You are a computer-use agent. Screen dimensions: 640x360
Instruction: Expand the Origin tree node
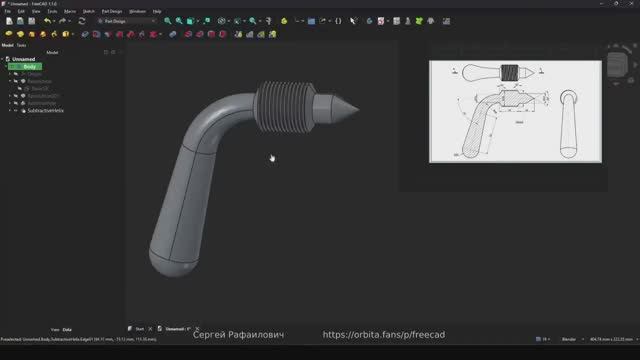pyautogui.click(x=10, y=74)
